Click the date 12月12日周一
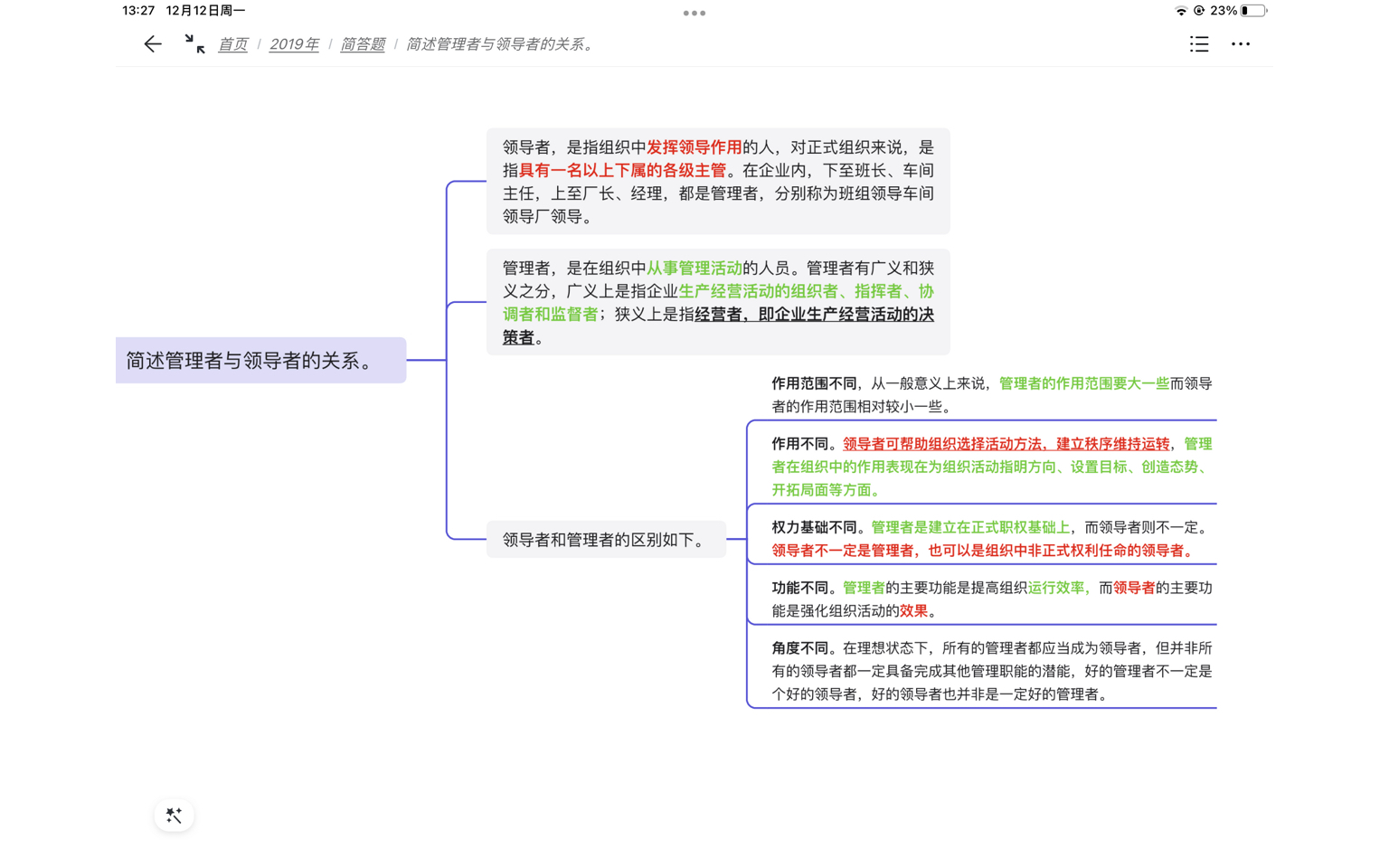The height and width of the screenshot is (868, 1389). [x=205, y=11]
